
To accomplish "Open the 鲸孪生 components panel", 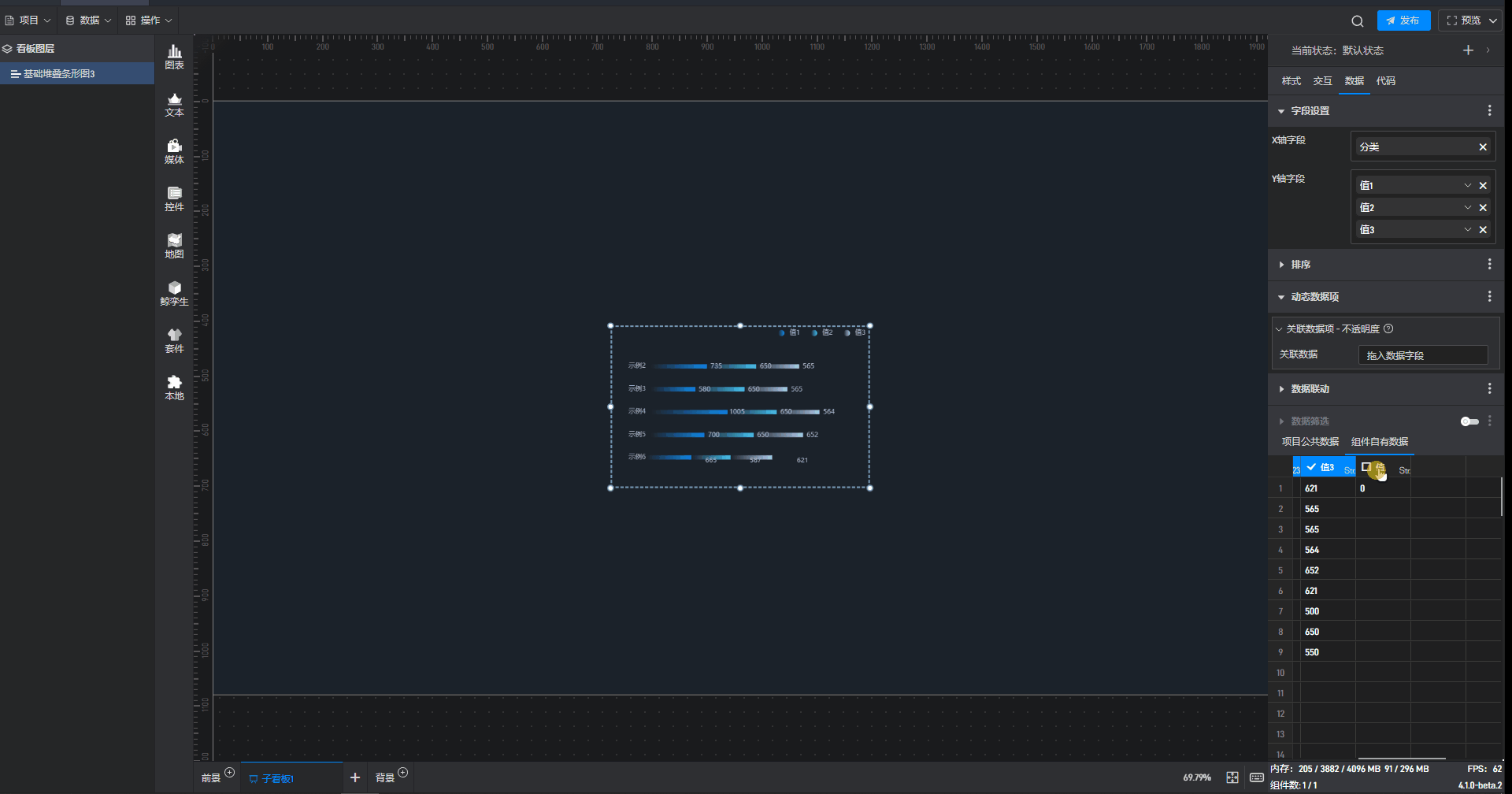I will click(x=174, y=294).
